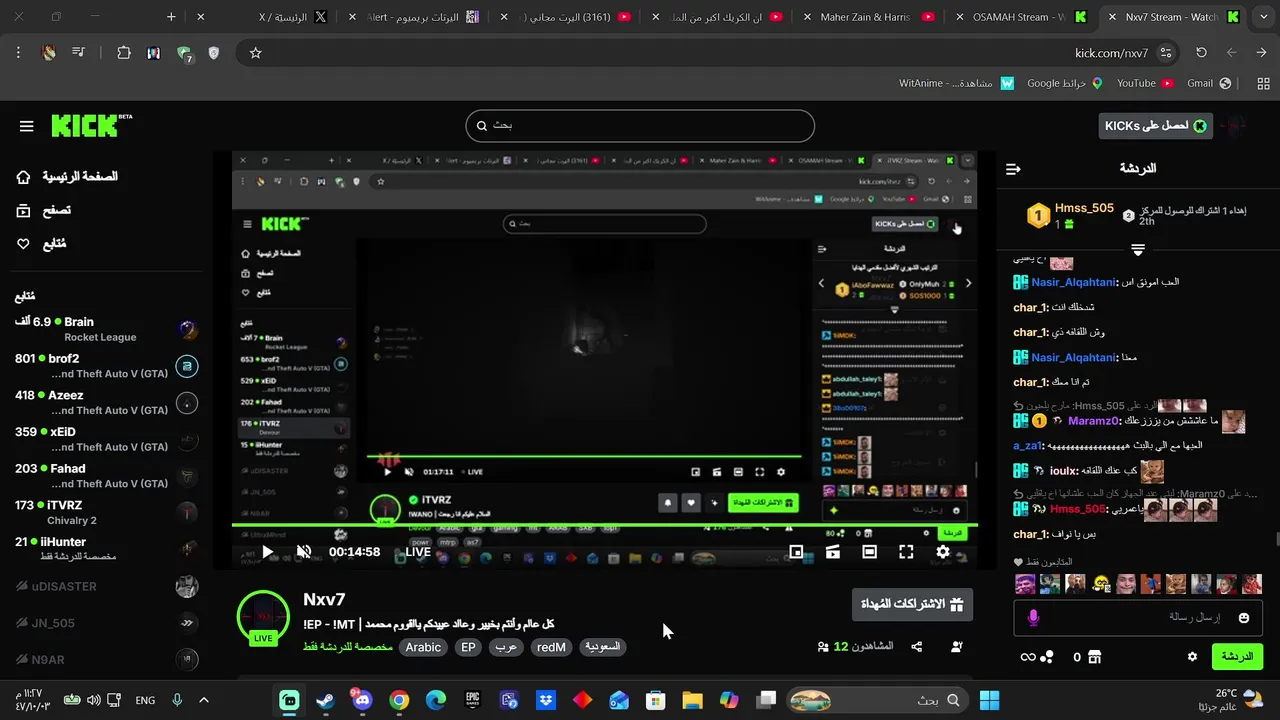Click the Kick search field

pyautogui.click(x=640, y=126)
